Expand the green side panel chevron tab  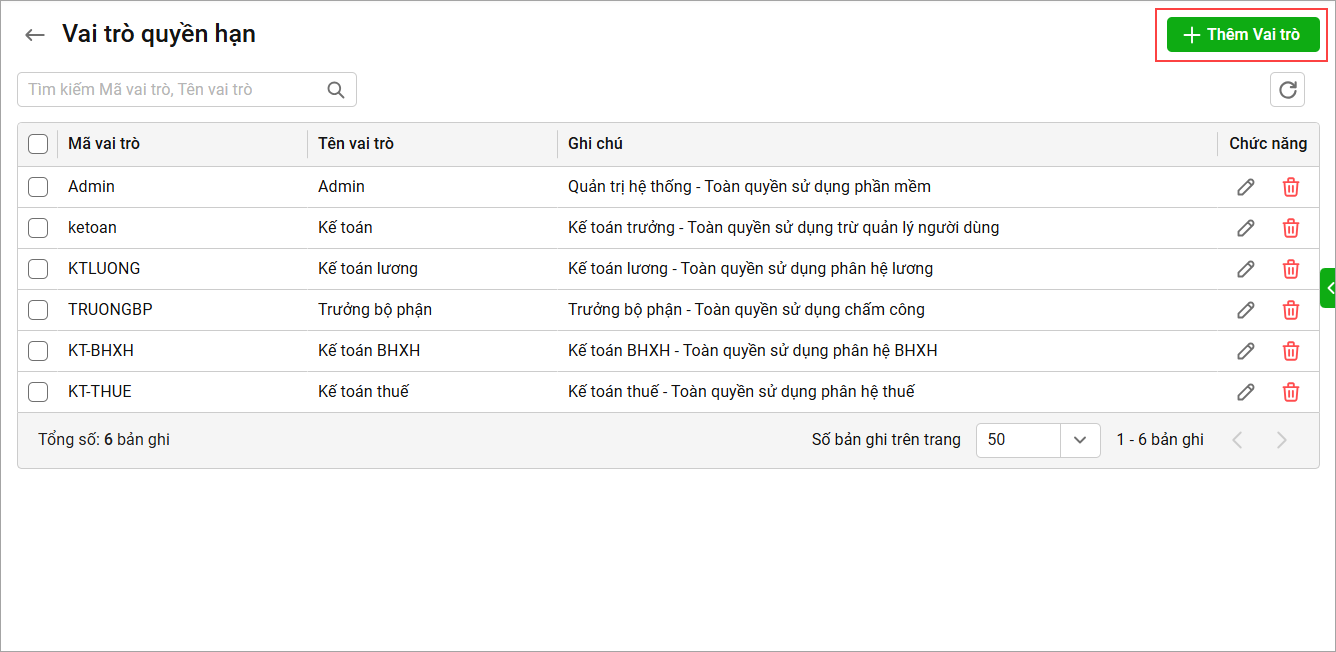1328,288
